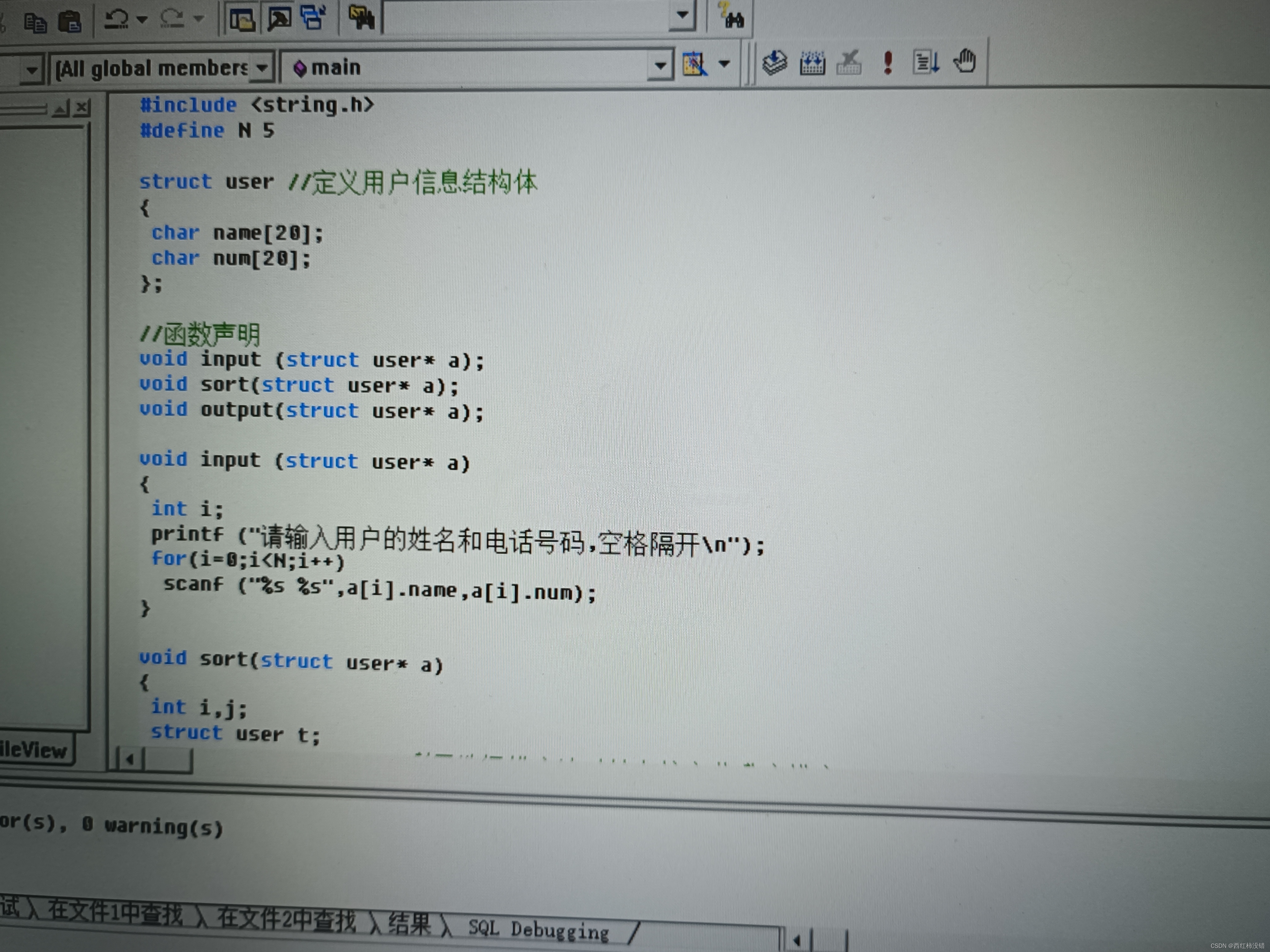
Task: Open the 在文件2中查找 output tab
Action: coord(286,919)
